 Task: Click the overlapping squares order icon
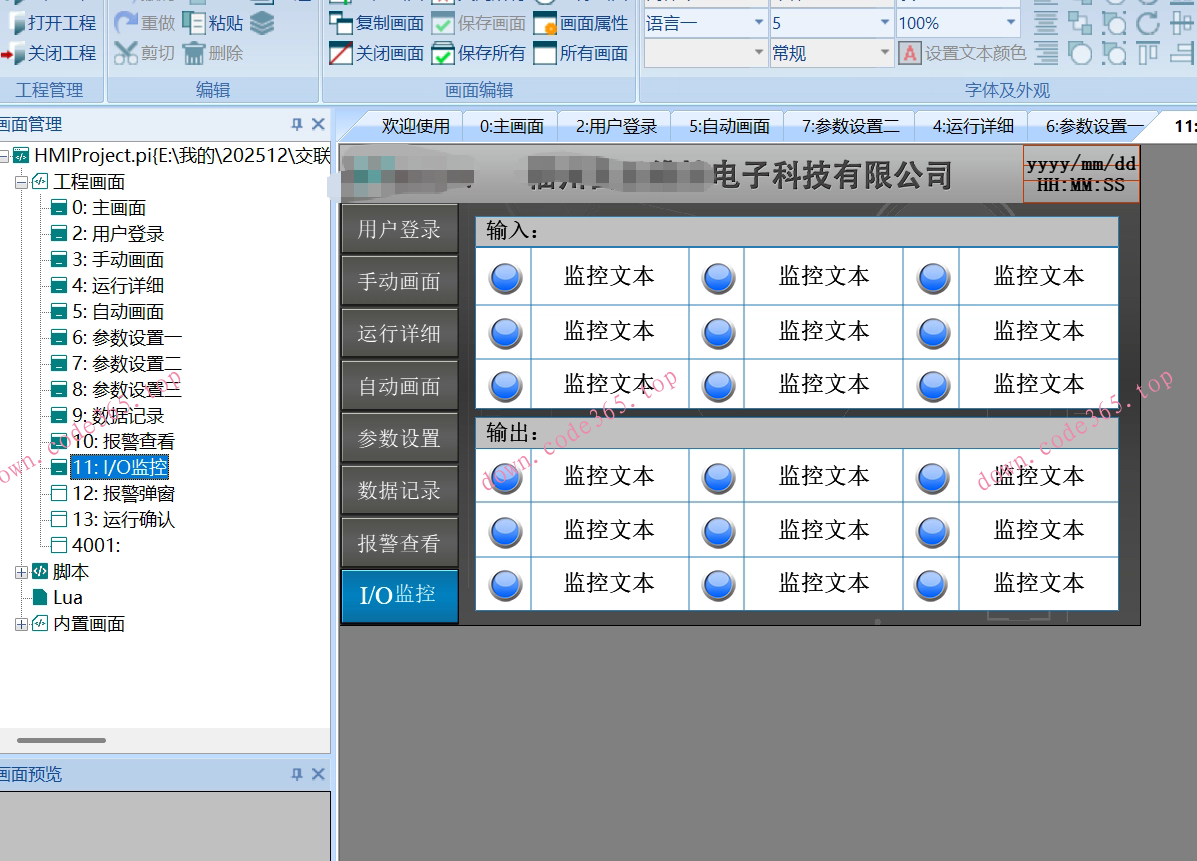[1079, 23]
